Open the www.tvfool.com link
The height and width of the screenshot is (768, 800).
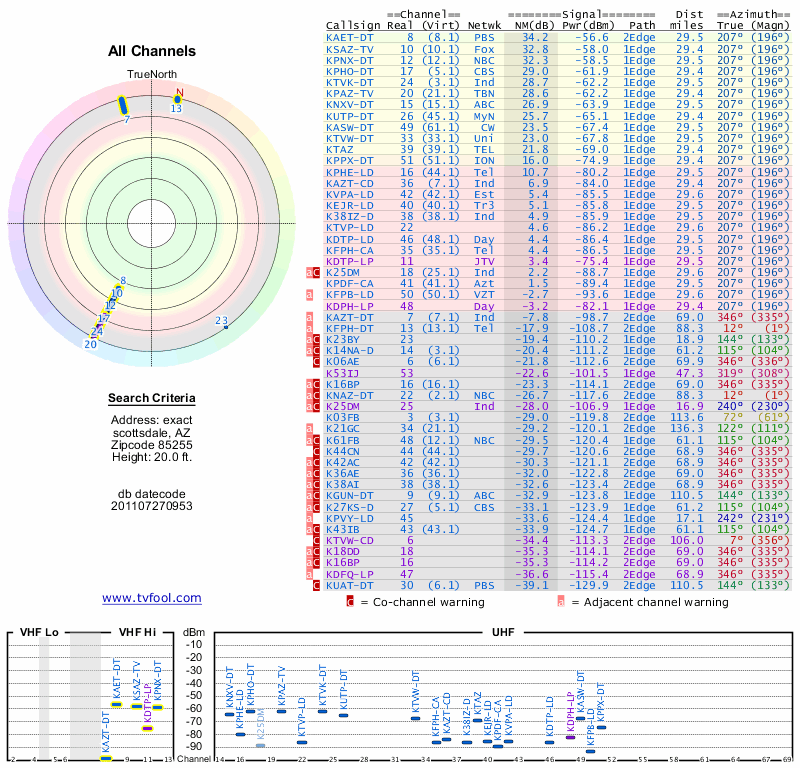[152, 598]
